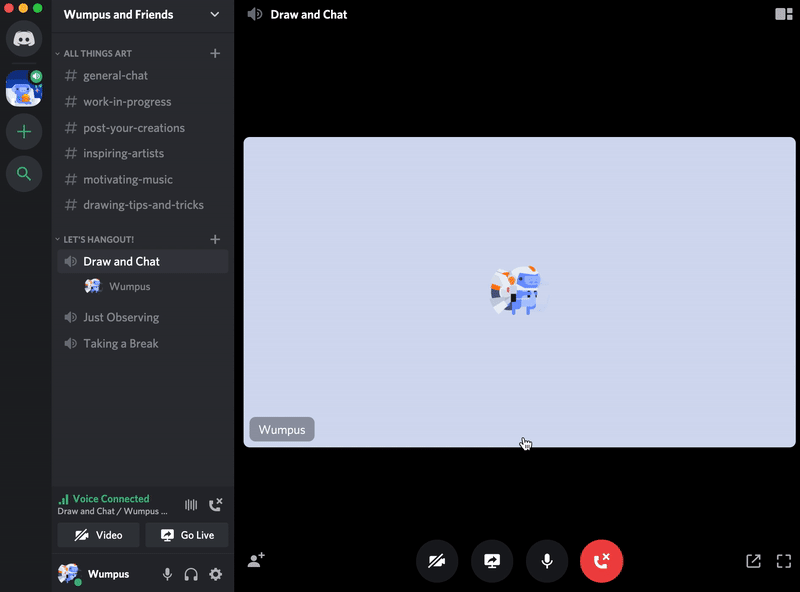Viewport: 800px width, 592px height.
Task: Open the invite friends icon
Action: [256, 561]
